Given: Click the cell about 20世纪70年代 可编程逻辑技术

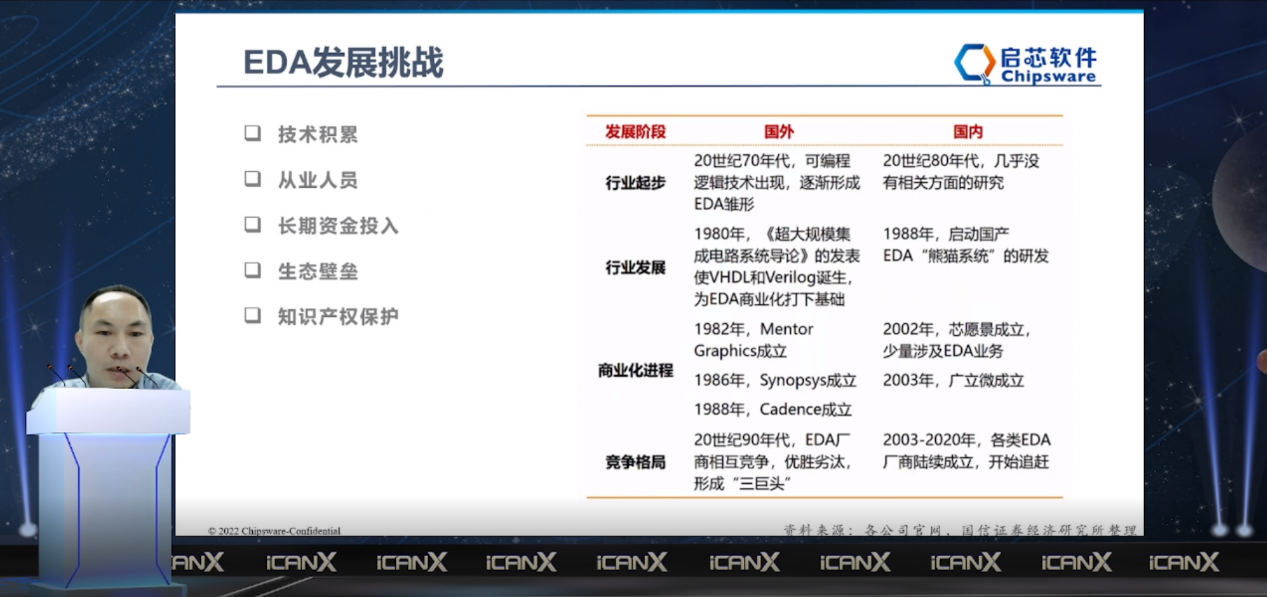Looking at the screenshot, I should point(776,182).
